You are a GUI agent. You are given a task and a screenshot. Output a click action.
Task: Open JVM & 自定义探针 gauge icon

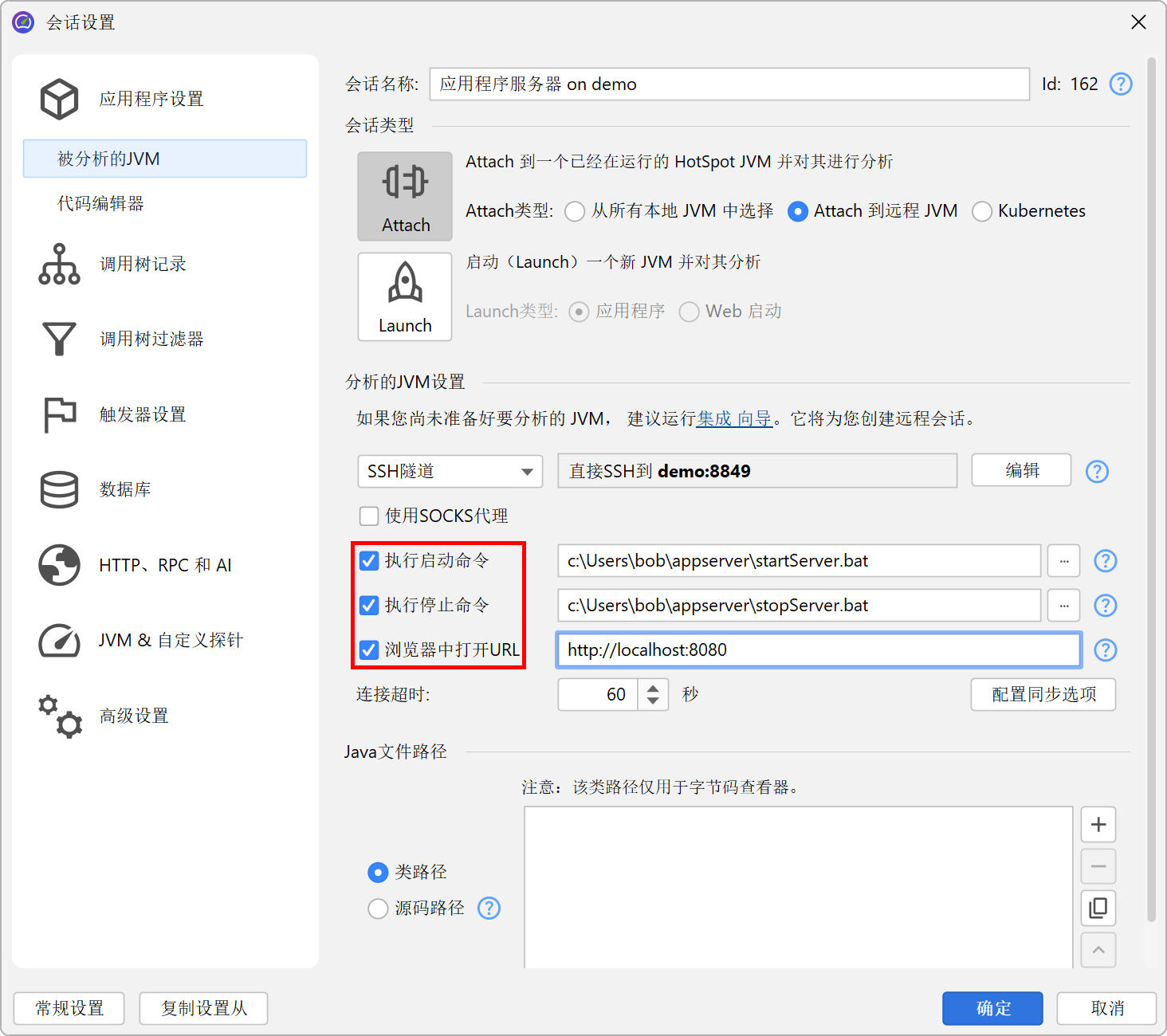(59, 641)
